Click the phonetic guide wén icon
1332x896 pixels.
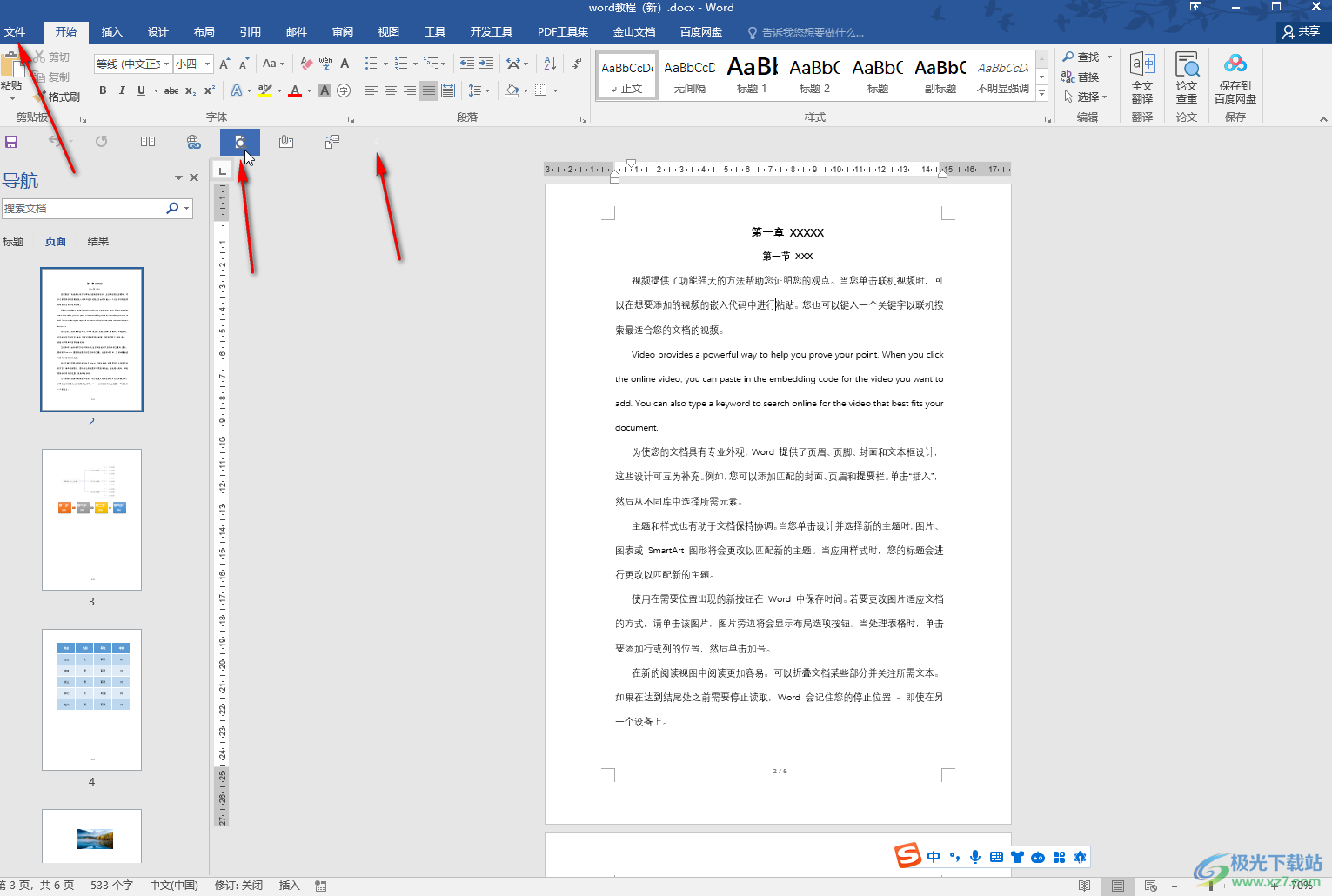(x=325, y=64)
